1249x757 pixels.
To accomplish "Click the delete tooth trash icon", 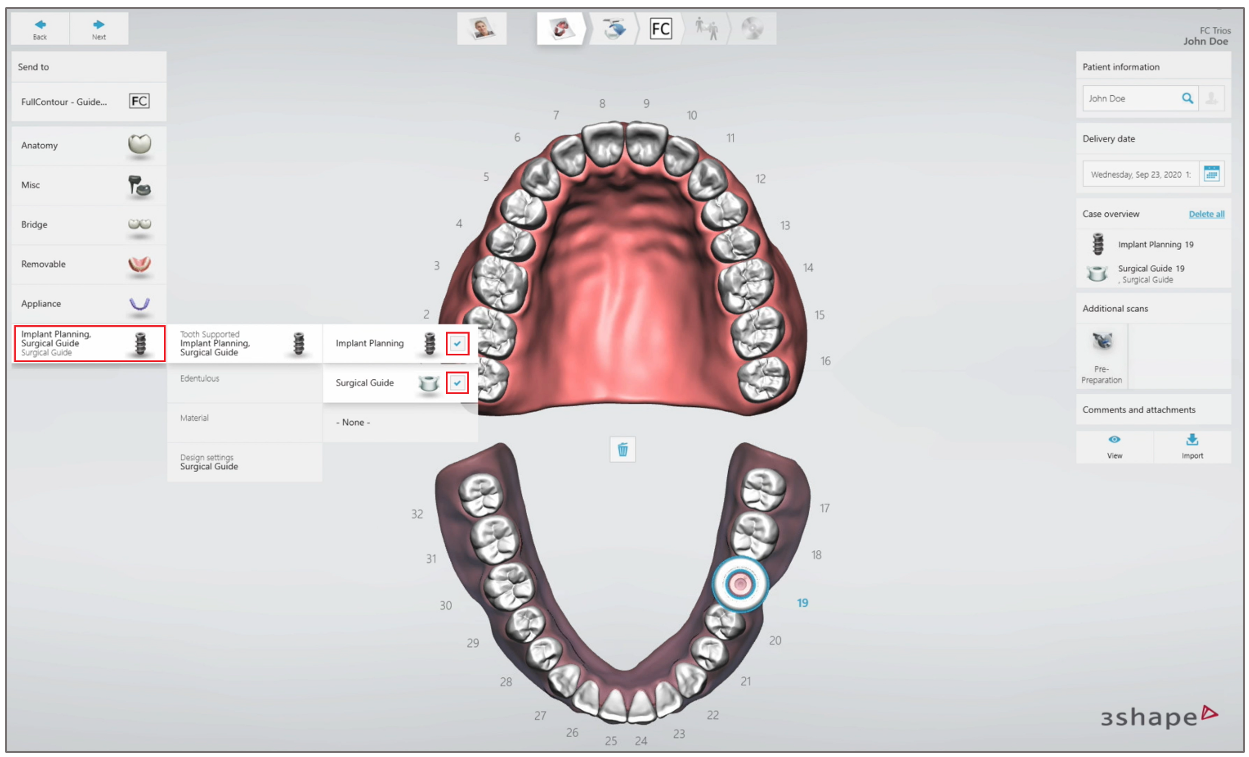I will pyautogui.click(x=622, y=449).
